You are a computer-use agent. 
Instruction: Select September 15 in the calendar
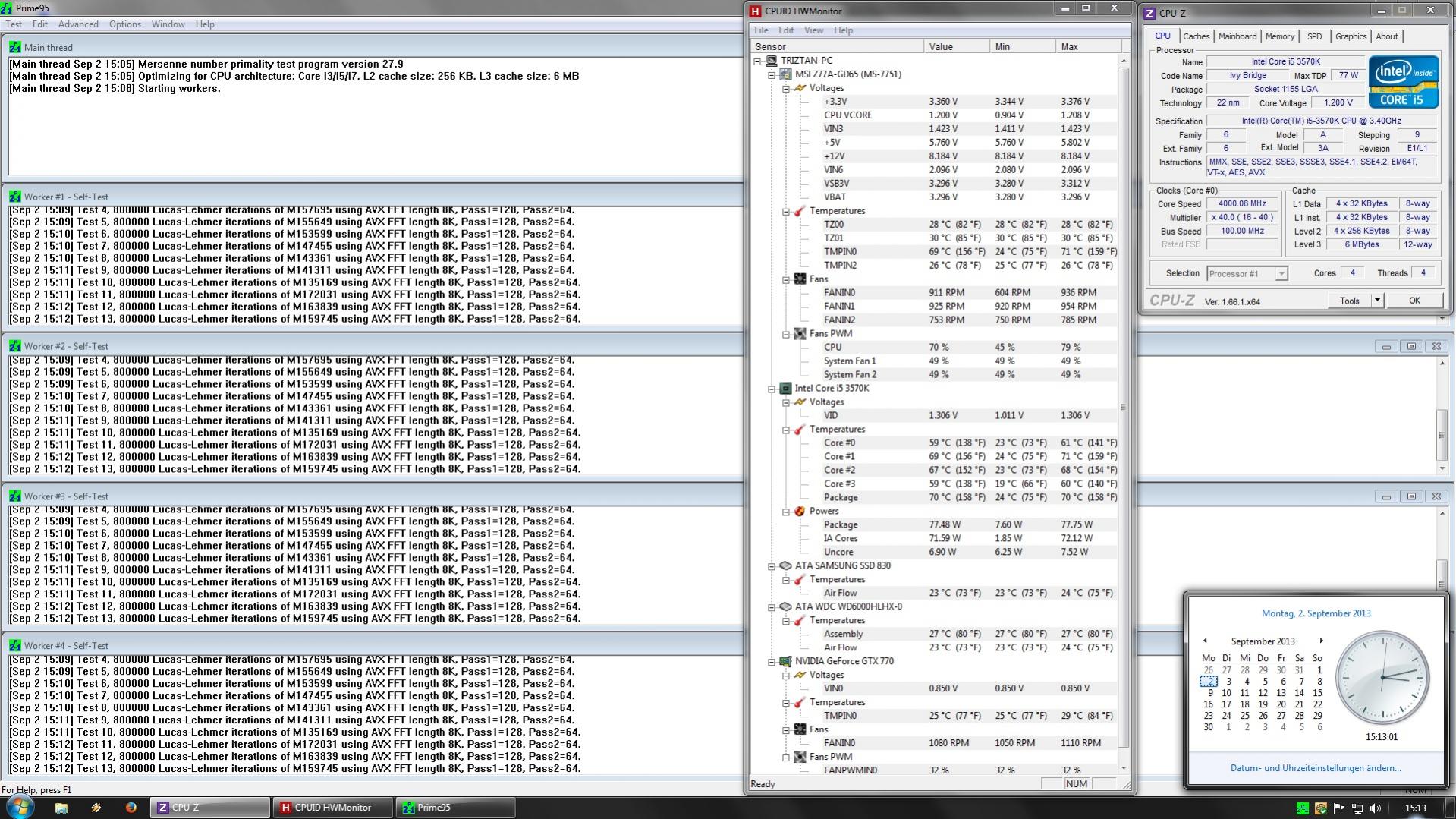(x=1317, y=693)
